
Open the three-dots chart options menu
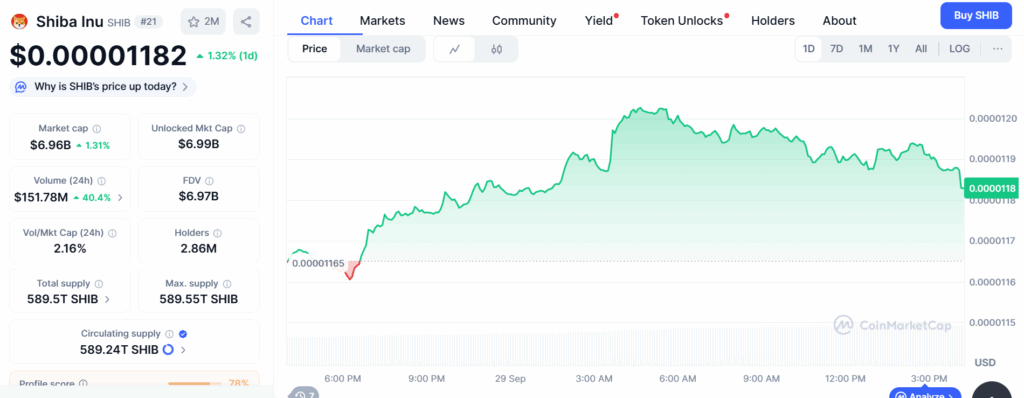[997, 49]
